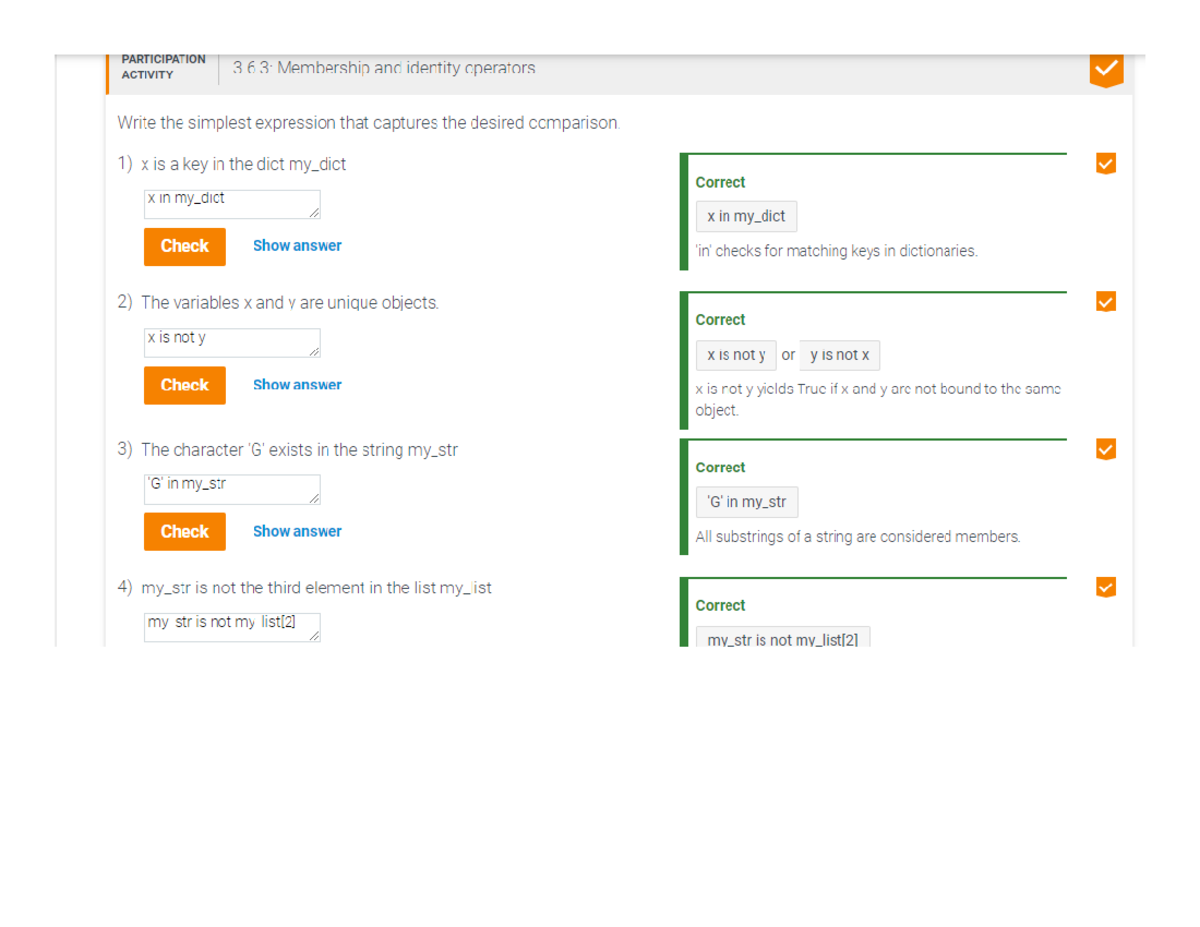Check the answer for question 1
Screen dimensions: 1200x927
click(x=185, y=246)
